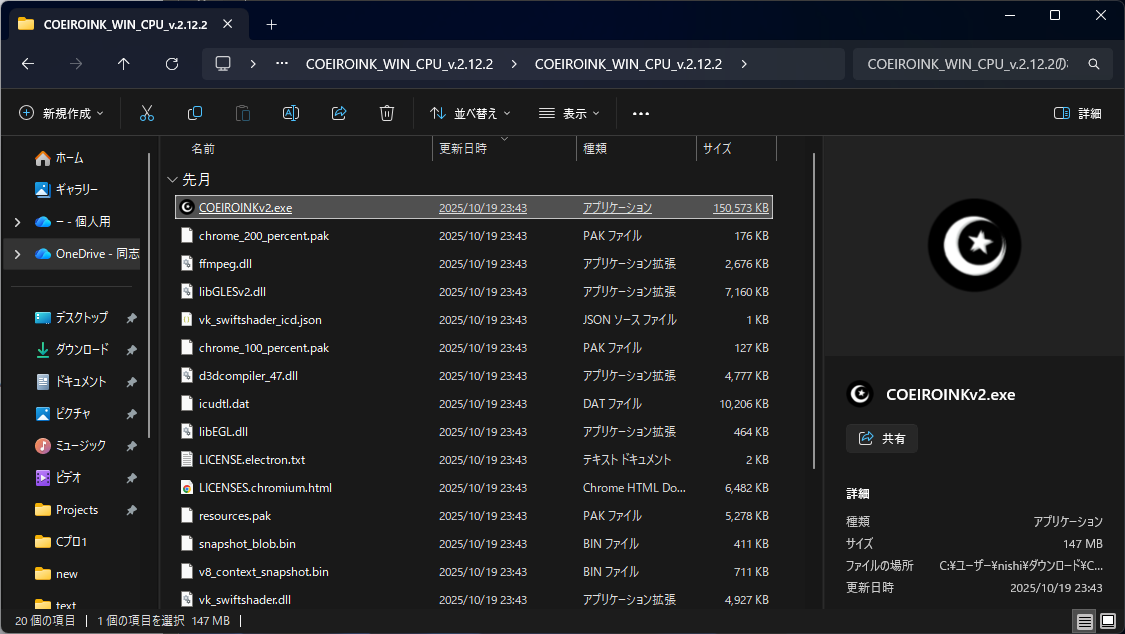
Task: Click the Copy icon in toolbar
Action: 194,113
